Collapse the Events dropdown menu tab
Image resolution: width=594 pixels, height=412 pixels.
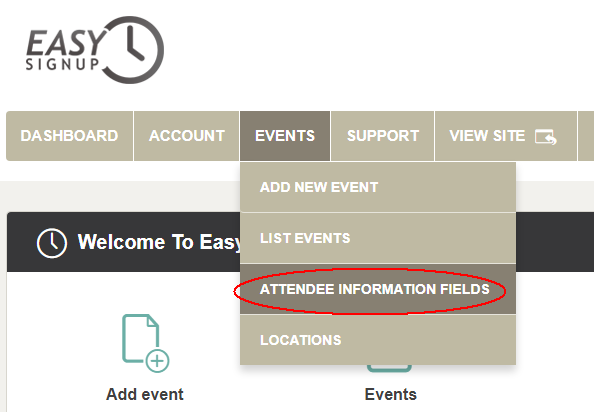(x=285, y=136)
